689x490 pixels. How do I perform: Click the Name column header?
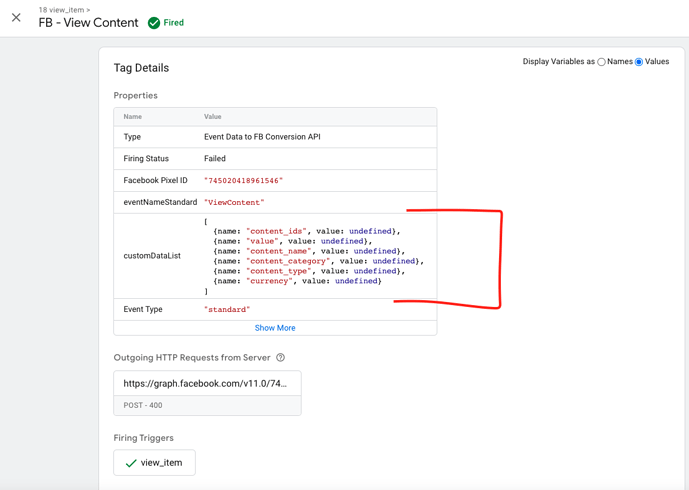point(133,117)
